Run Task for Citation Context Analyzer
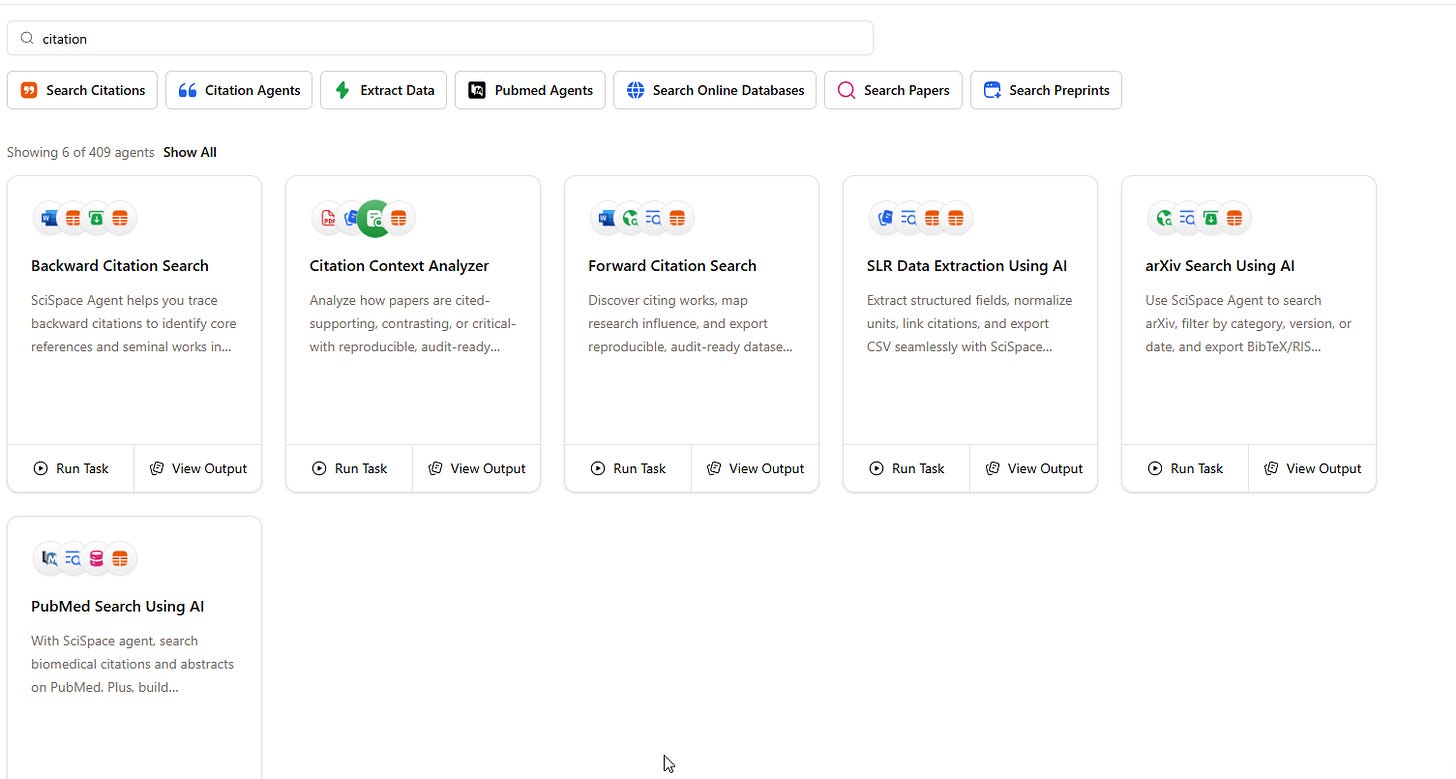The width and height of the screenshot is (1456, 779). [x=349, y=468]
